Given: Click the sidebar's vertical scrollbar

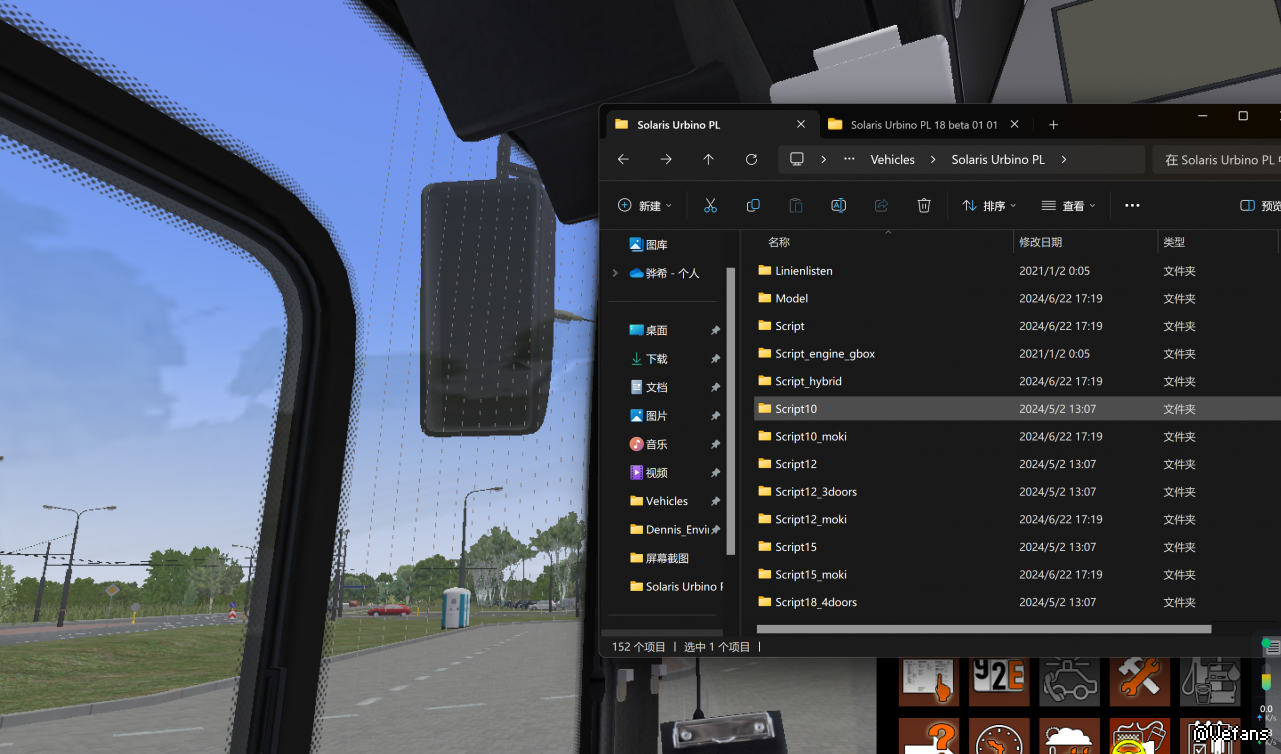Looking at the screenshot, I should [x=731, y=410].
